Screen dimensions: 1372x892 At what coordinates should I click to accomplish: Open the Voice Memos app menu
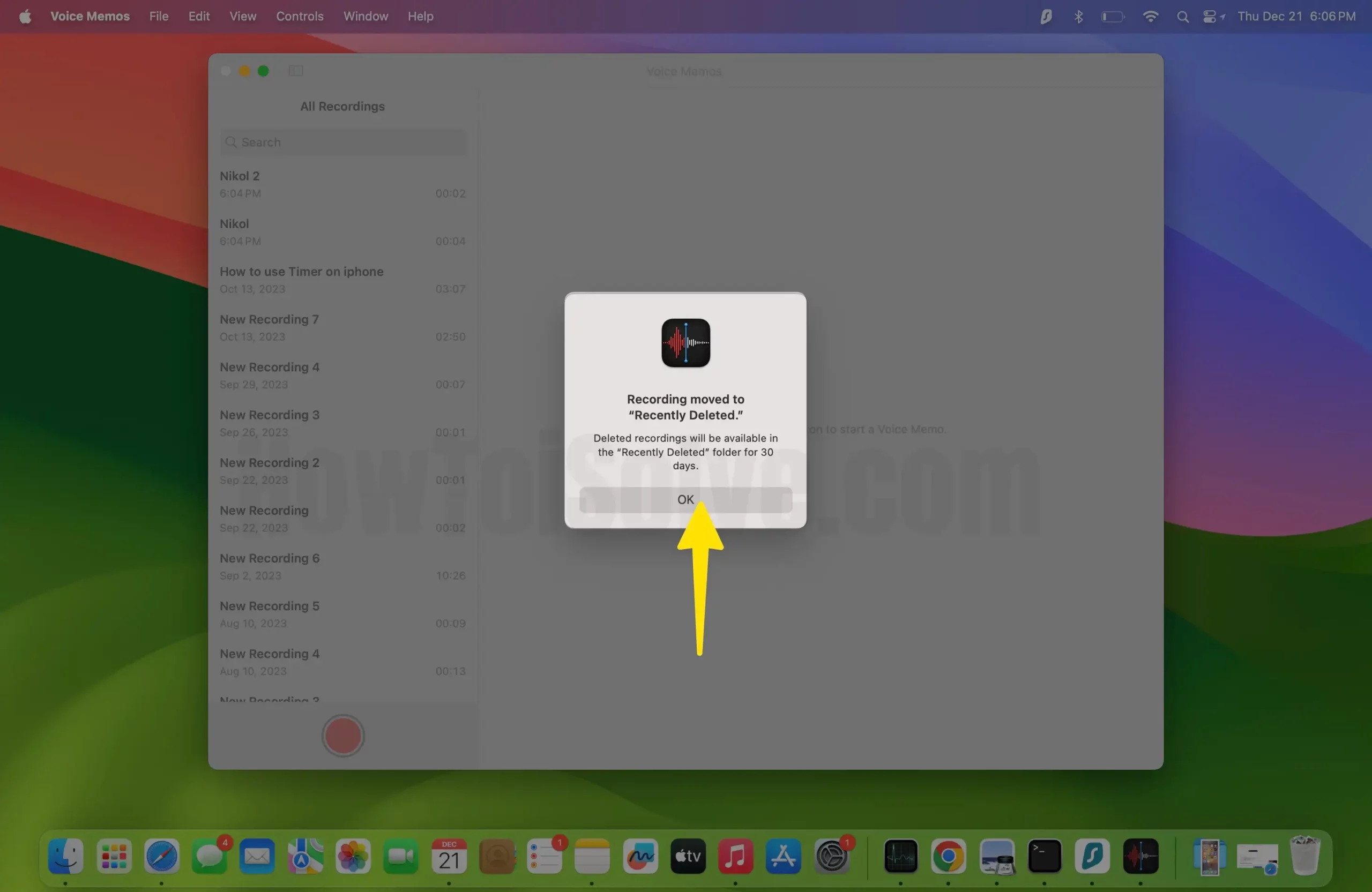click(90, 16)
